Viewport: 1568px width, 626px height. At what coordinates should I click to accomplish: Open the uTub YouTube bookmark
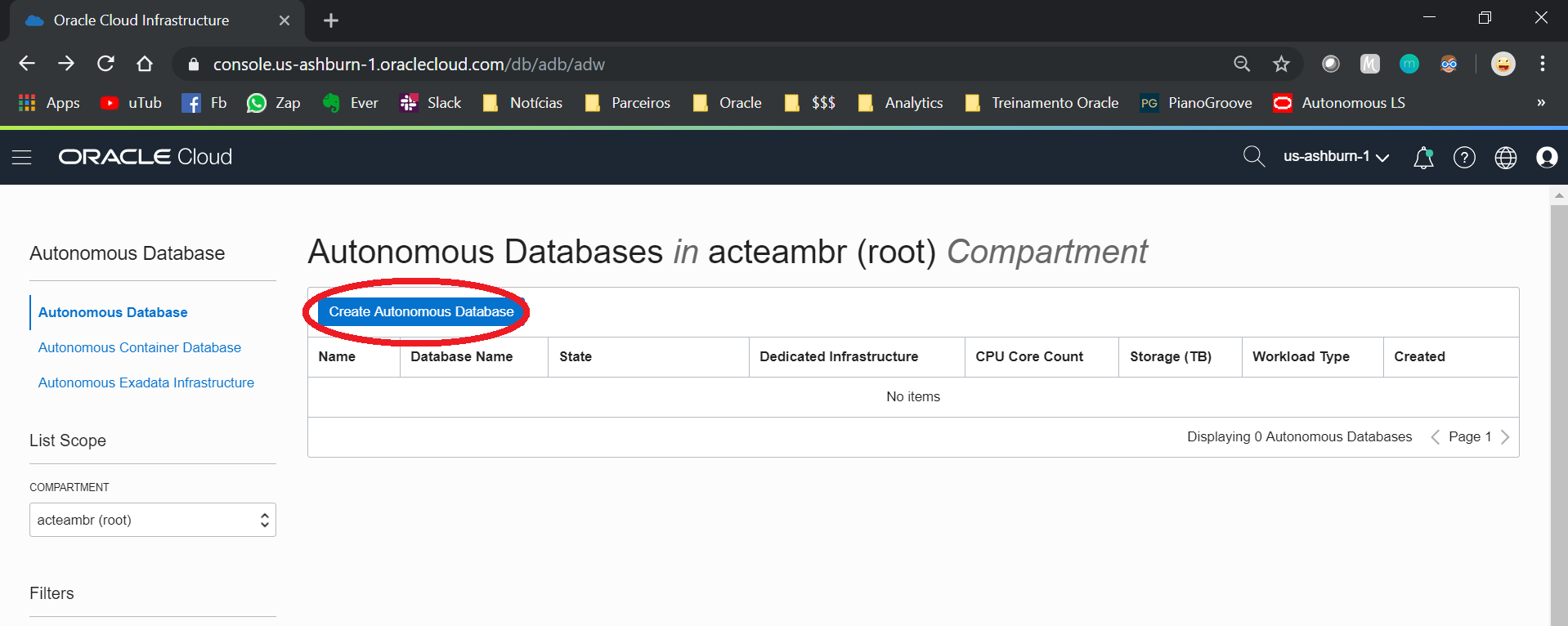pyautogui.click(x=131, y=103)
